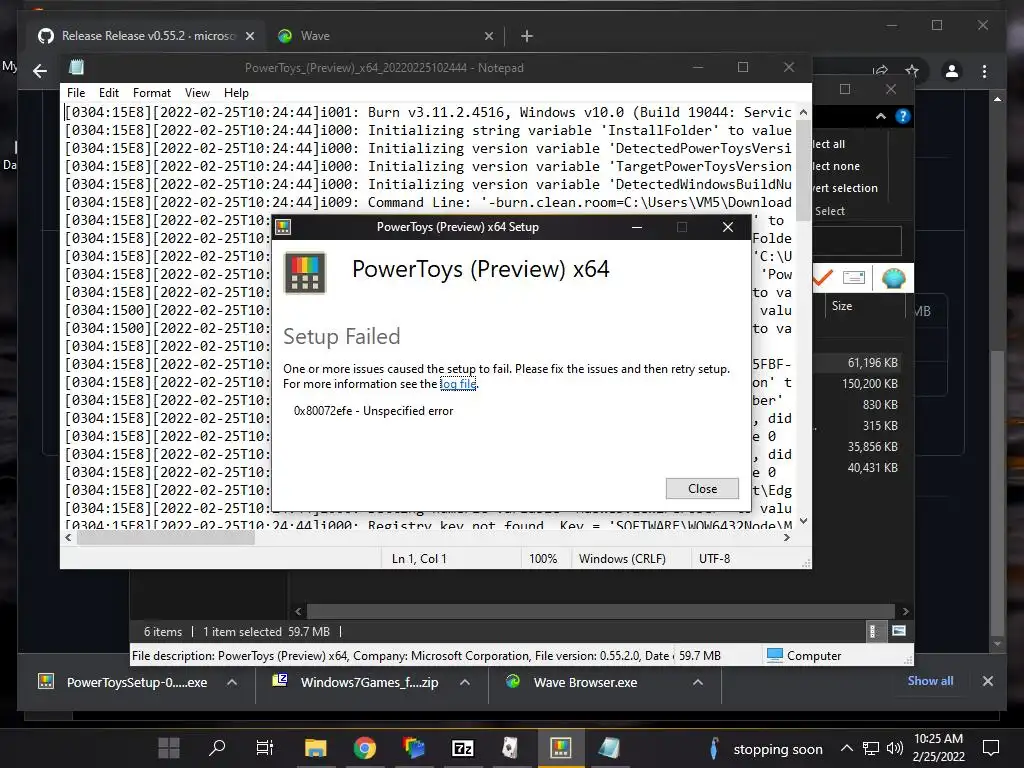Open Google Chrome from taskbar
Viewport: 1024px width, 768px height.
click(x=364, y=748)
